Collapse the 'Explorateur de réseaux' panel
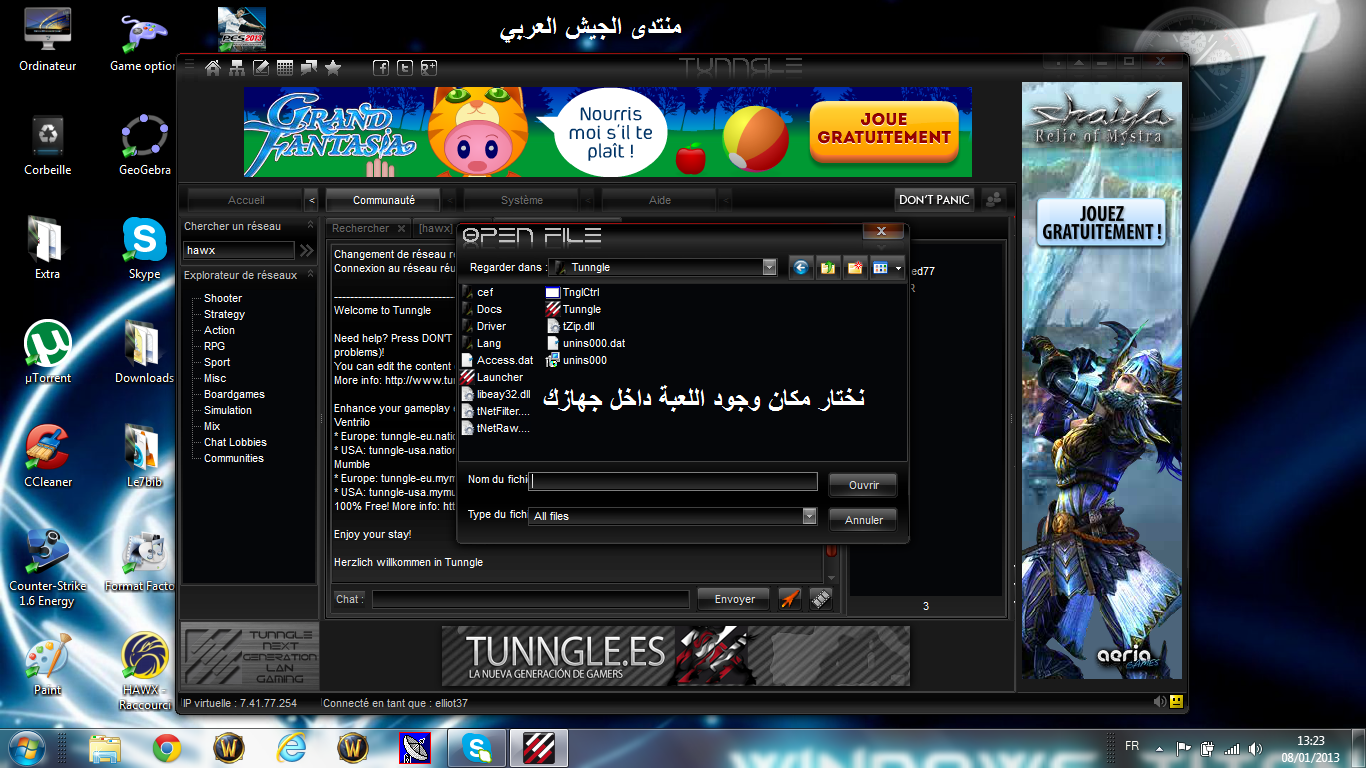Screen dimensions: 1366x768 (310, 275)
